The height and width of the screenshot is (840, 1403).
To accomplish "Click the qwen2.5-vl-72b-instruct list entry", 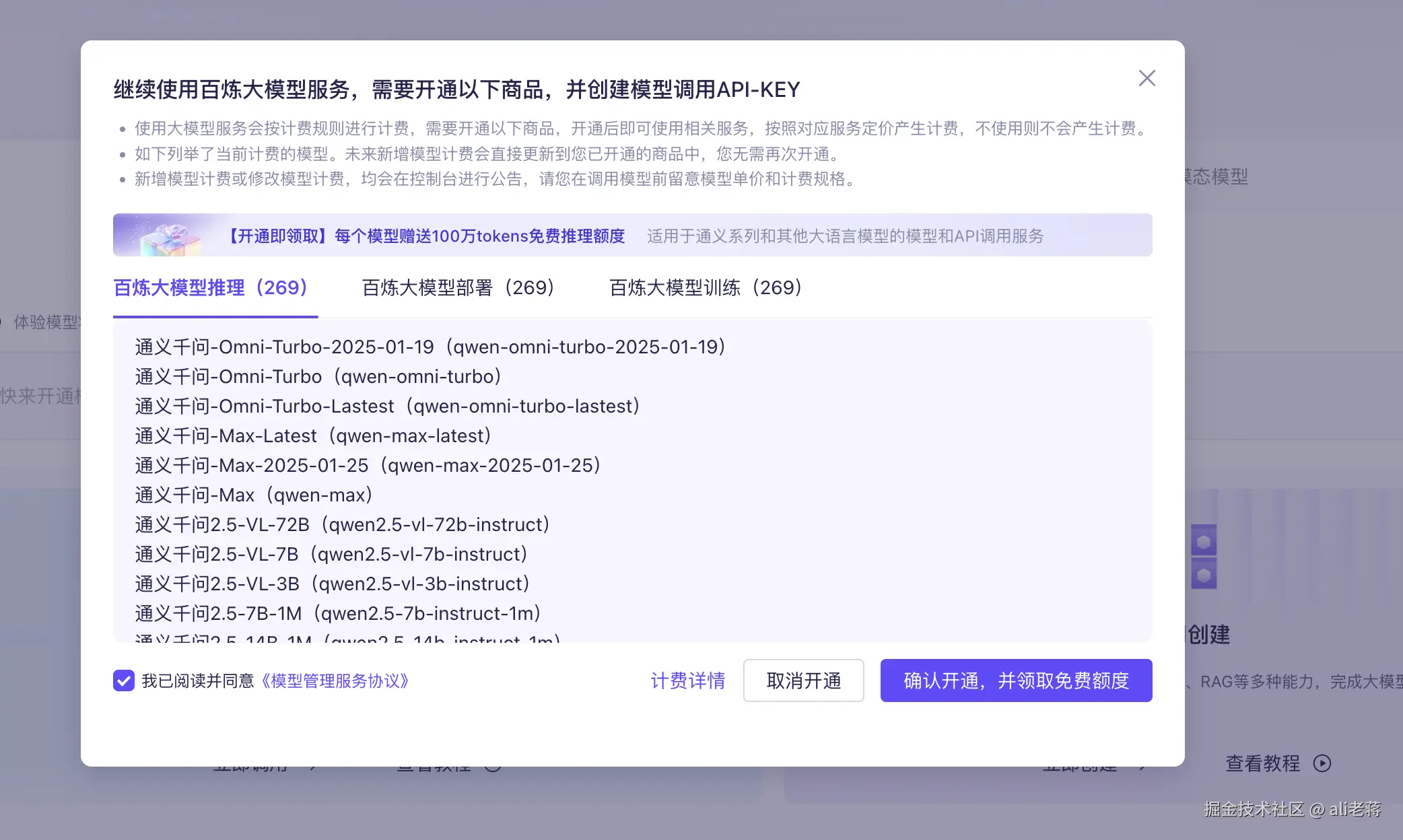I will click(x=342, y=525).
